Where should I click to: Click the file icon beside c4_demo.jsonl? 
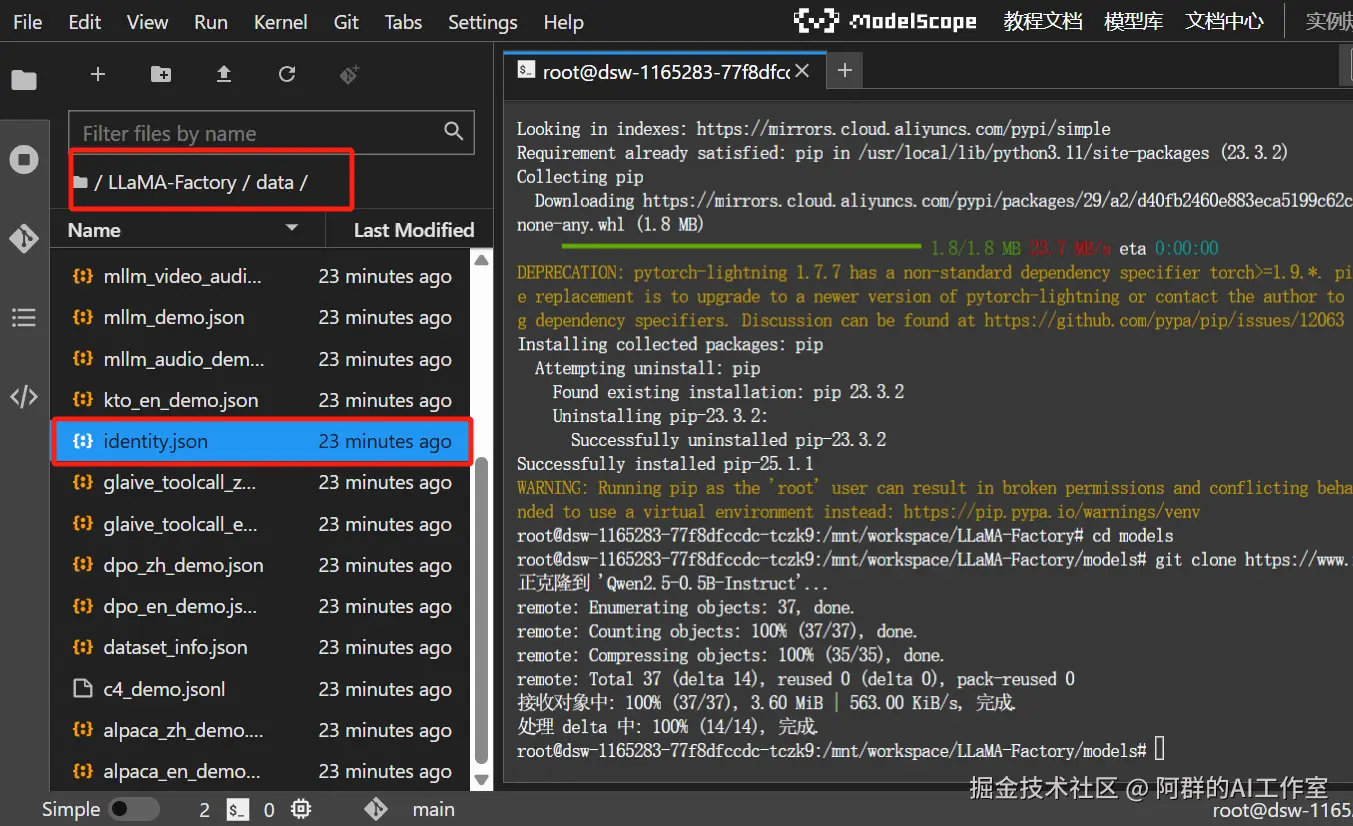point(84,689)
